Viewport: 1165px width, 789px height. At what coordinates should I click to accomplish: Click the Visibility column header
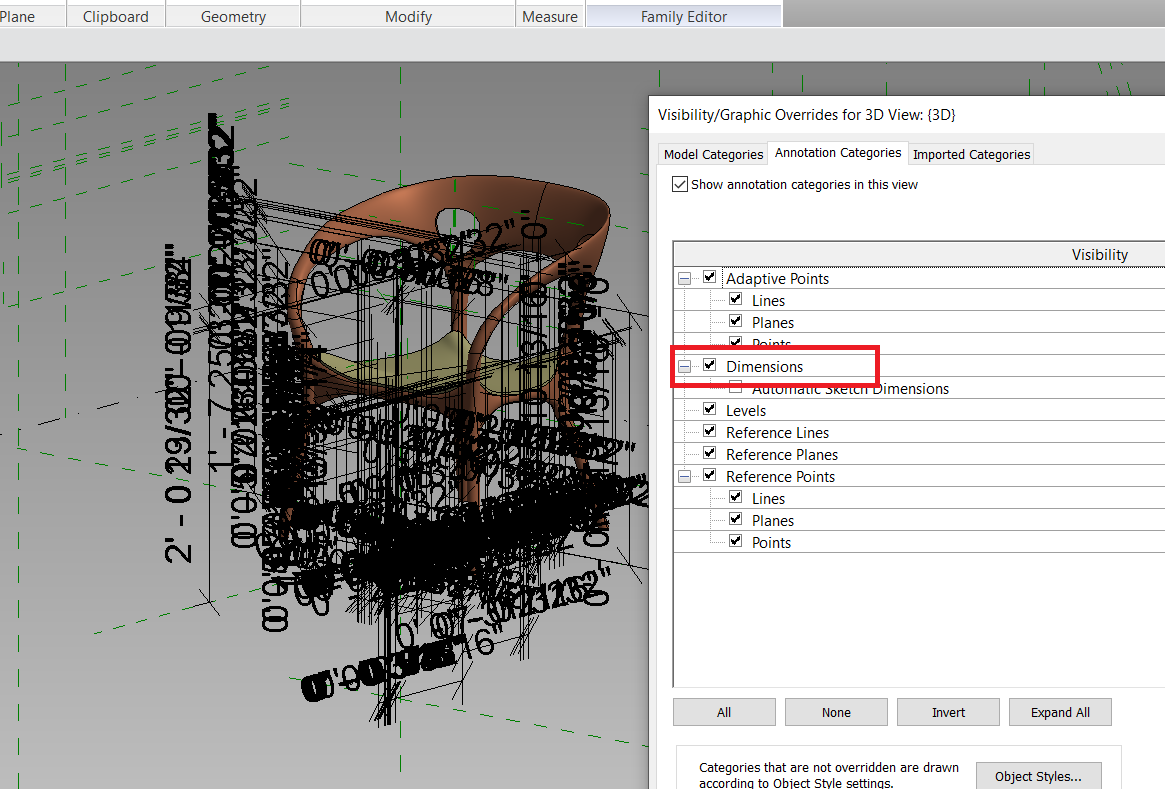(x=1100, y=255)
